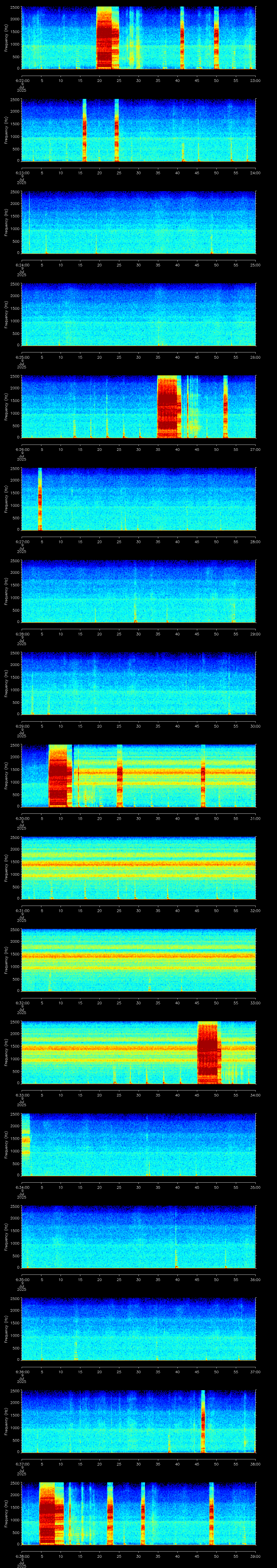This screenshot has width=277, height=1568.
Task: Click the spectrogram starting at 6:29:00
Action: click(x=138, y=683)
